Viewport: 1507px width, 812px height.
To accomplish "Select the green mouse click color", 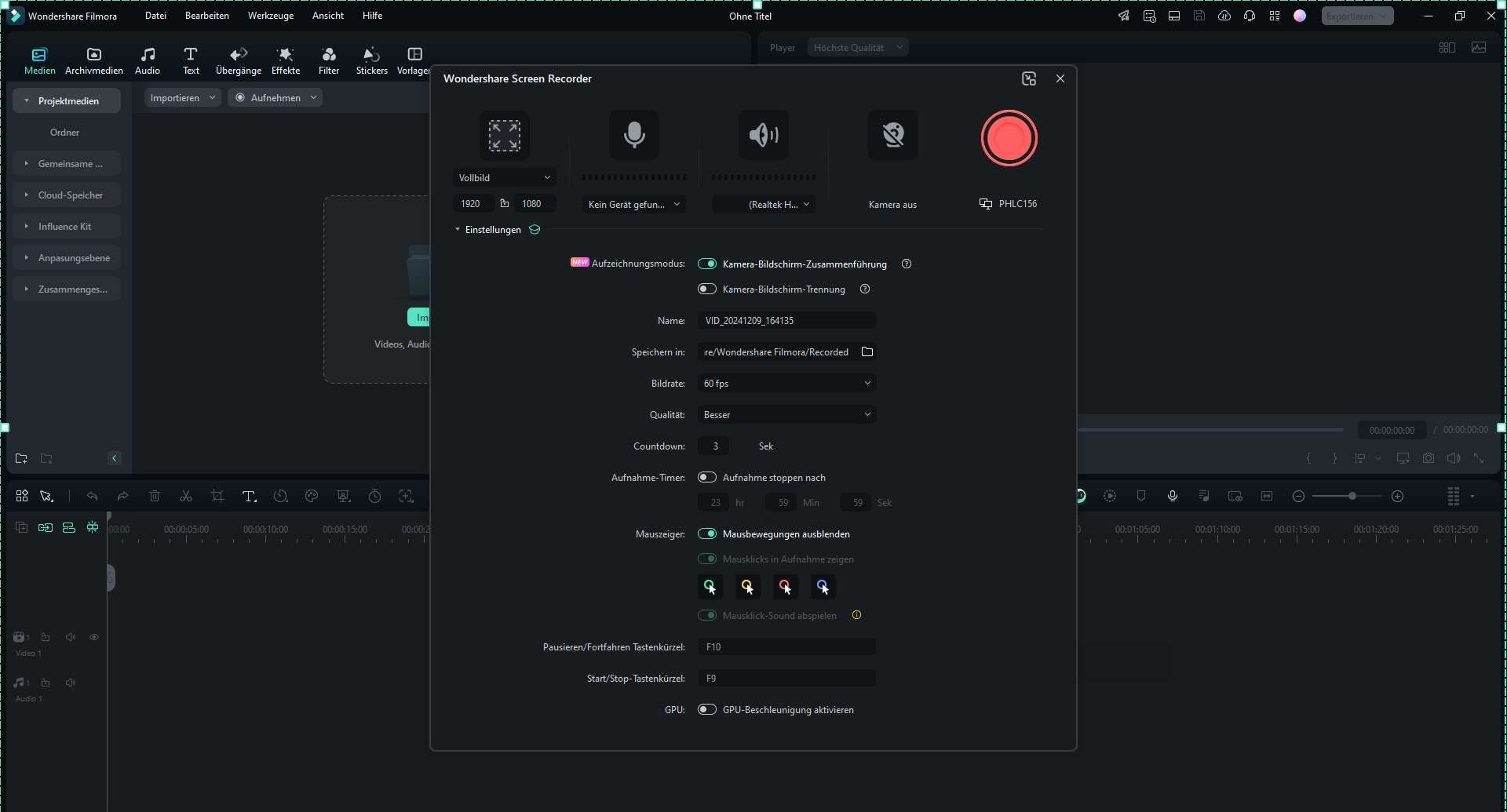I will (710, 587).
